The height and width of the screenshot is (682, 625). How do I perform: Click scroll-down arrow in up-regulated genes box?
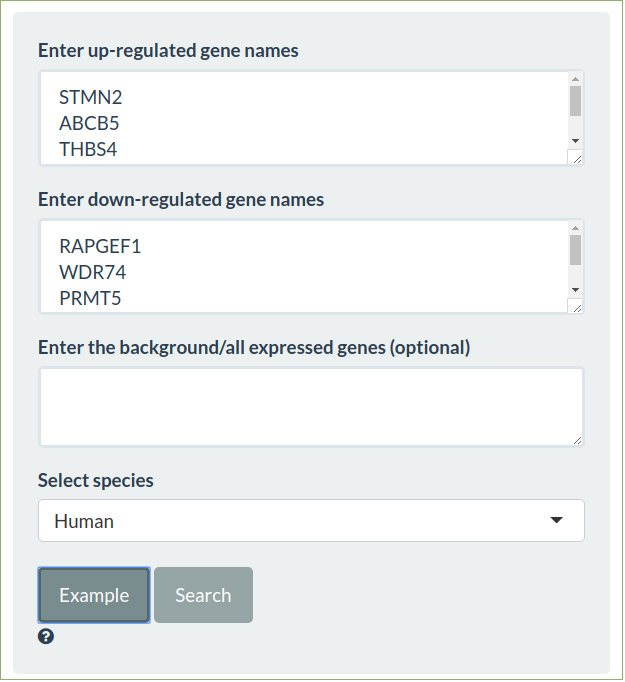click(575, 141)
